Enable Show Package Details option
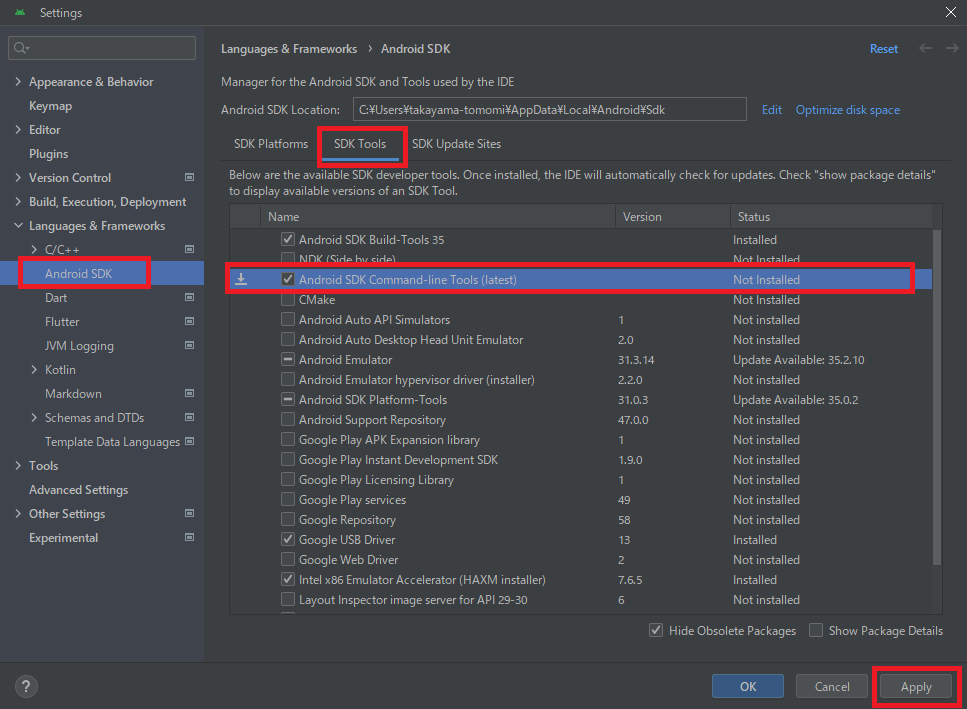 click(816, 631)
